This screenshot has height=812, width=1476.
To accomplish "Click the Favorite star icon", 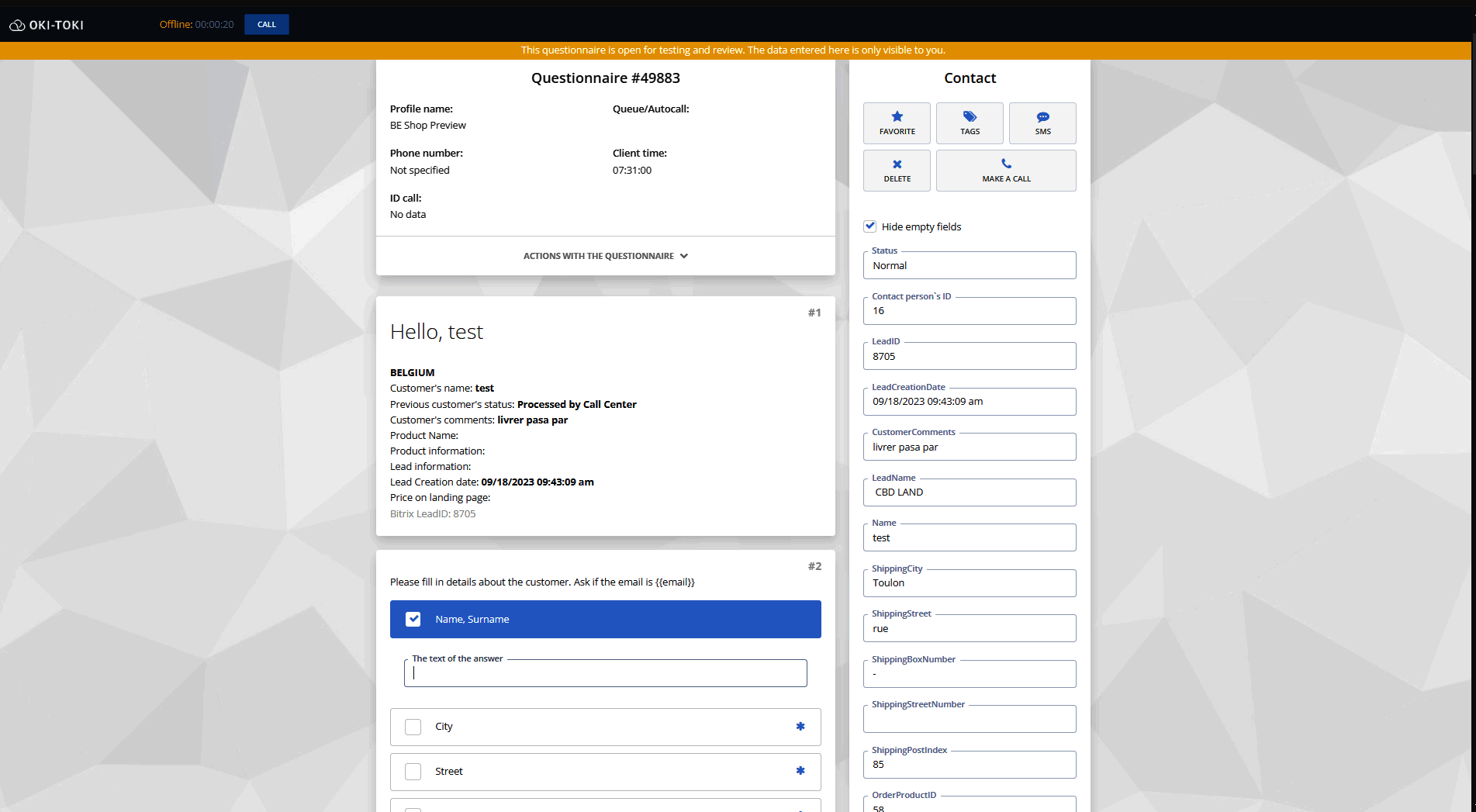I will point(897,116).
